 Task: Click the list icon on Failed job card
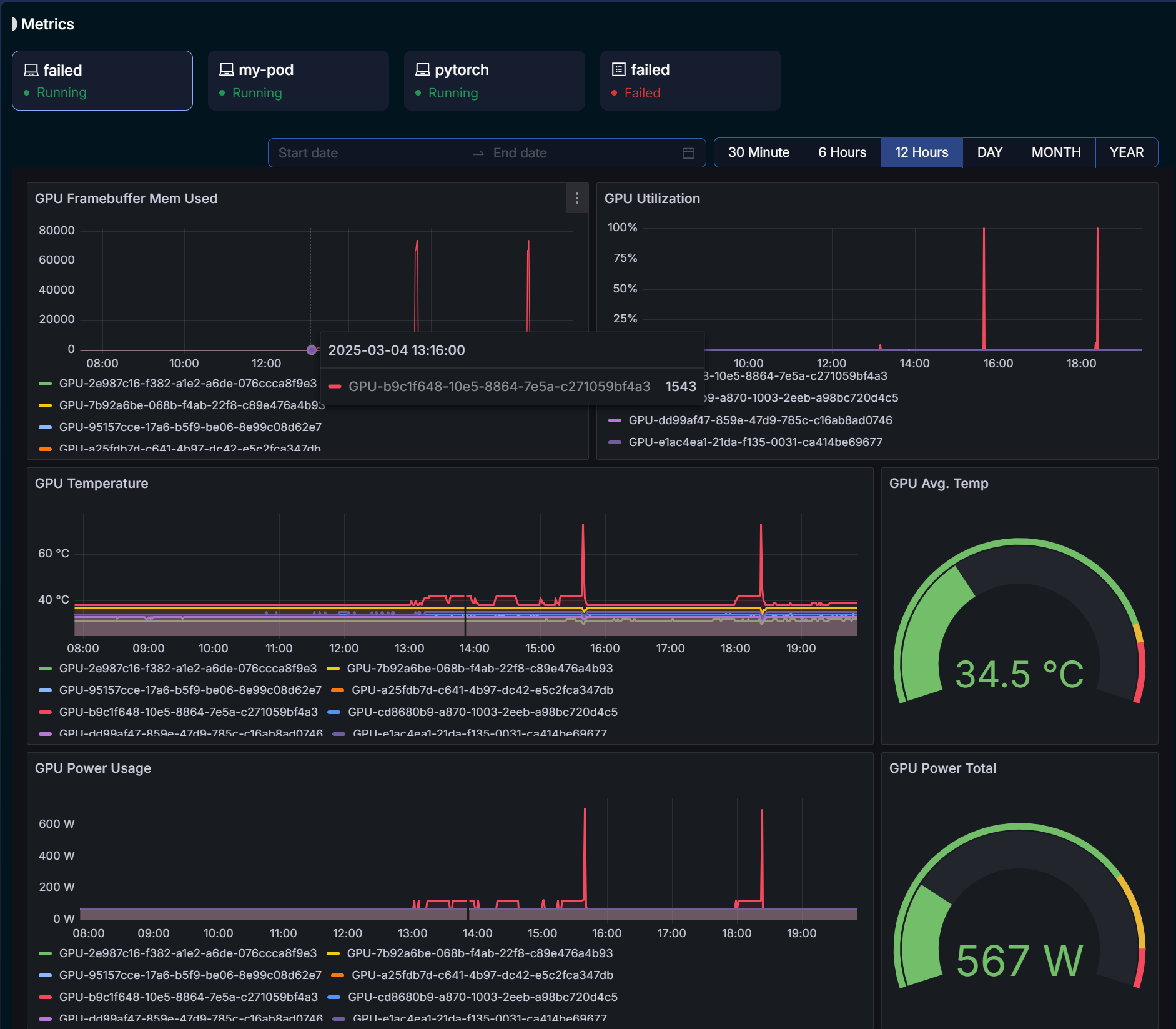[619, 70]
